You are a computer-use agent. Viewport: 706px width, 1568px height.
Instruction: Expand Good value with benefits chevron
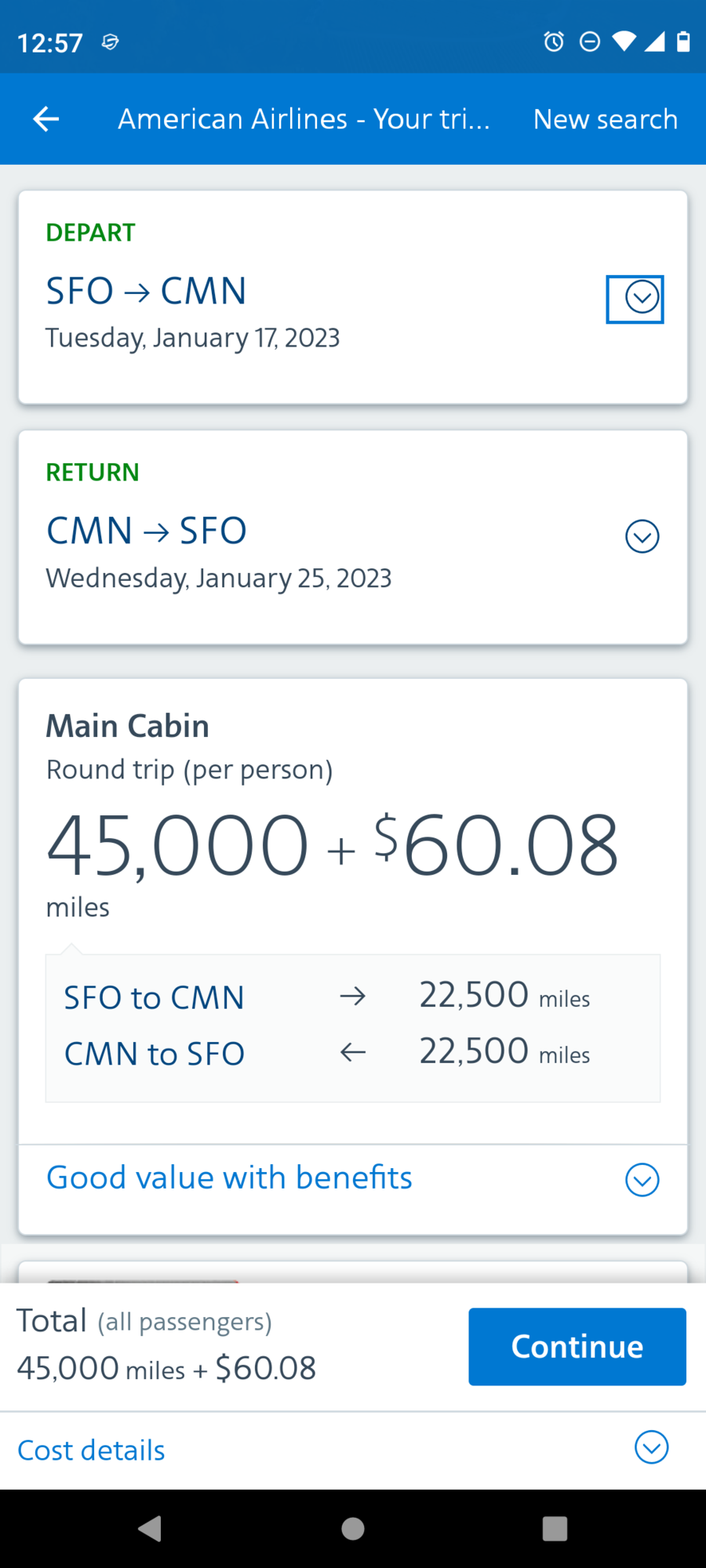642,1180
